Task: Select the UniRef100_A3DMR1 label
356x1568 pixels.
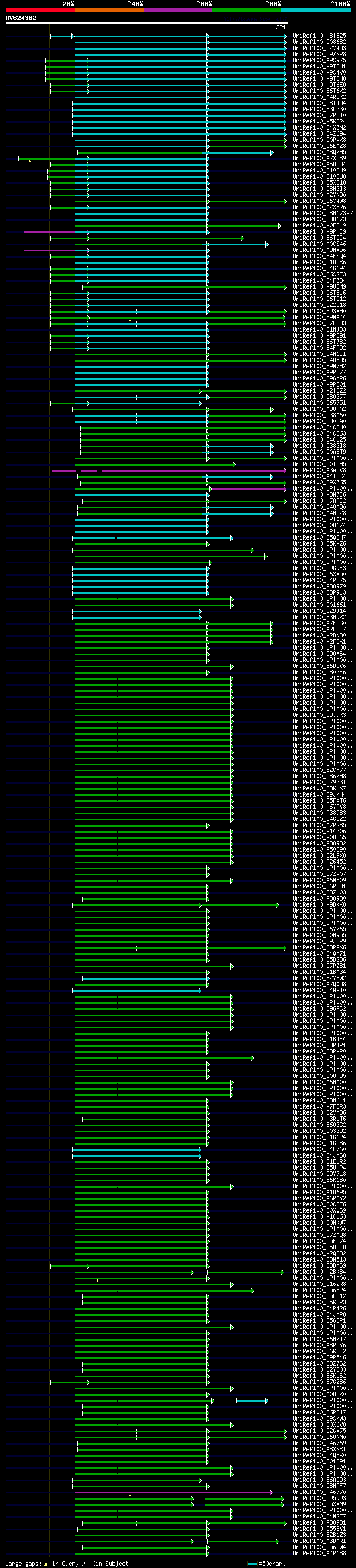Action: (319, 1541)
